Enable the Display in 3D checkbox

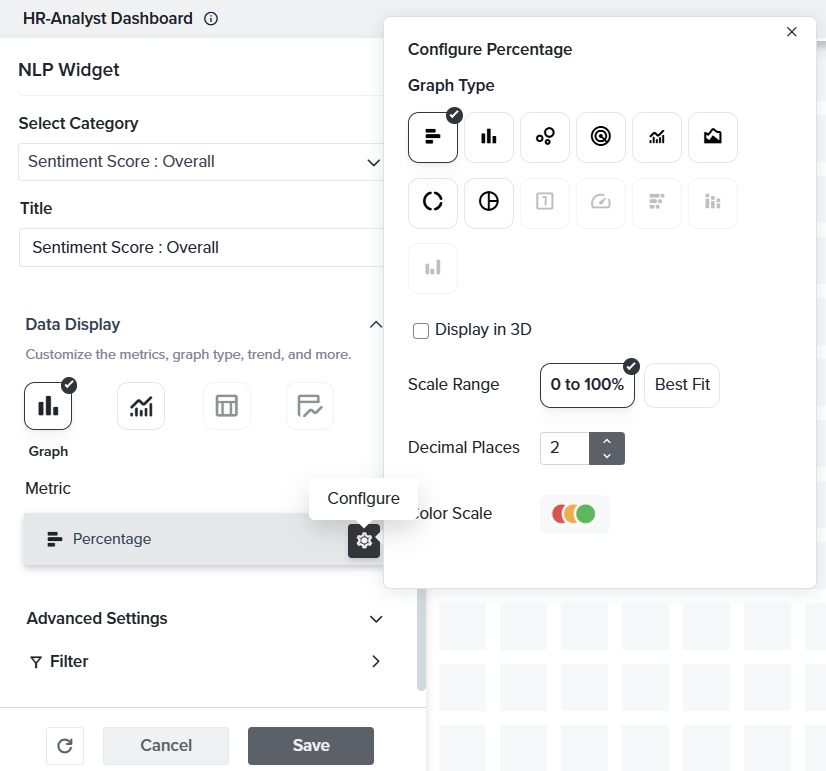tap(421, 330)
